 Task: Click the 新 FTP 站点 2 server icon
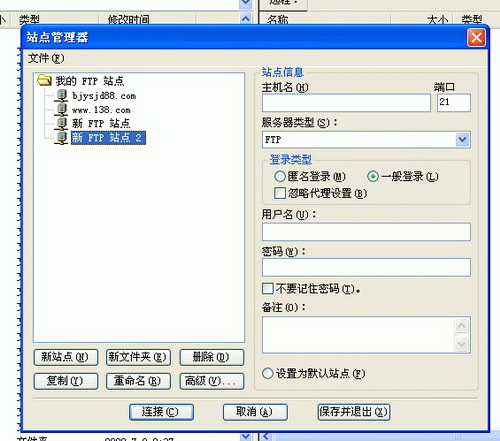pyautogui.click(x=62, y=137)
